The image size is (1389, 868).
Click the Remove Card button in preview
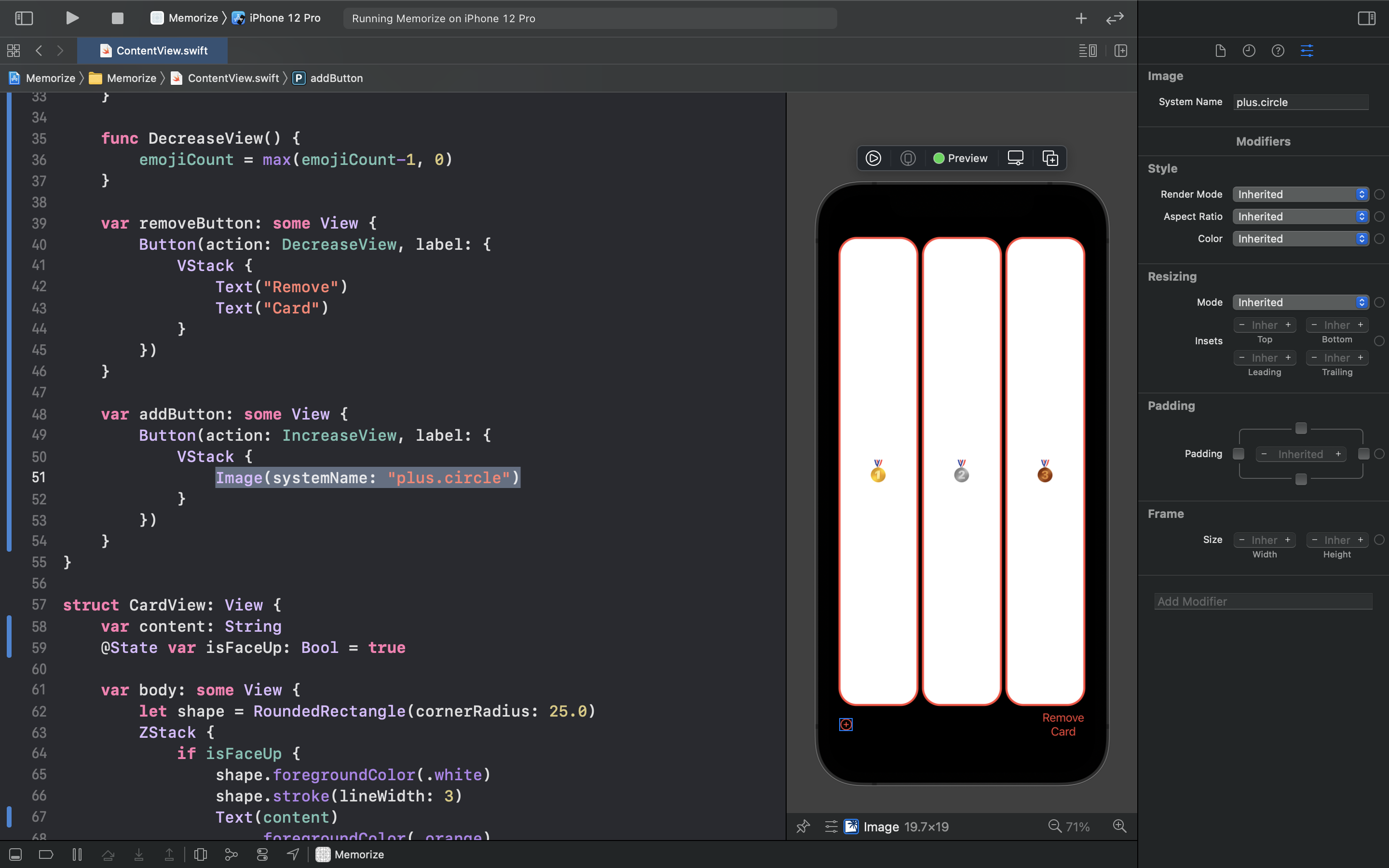point(1062,724)
